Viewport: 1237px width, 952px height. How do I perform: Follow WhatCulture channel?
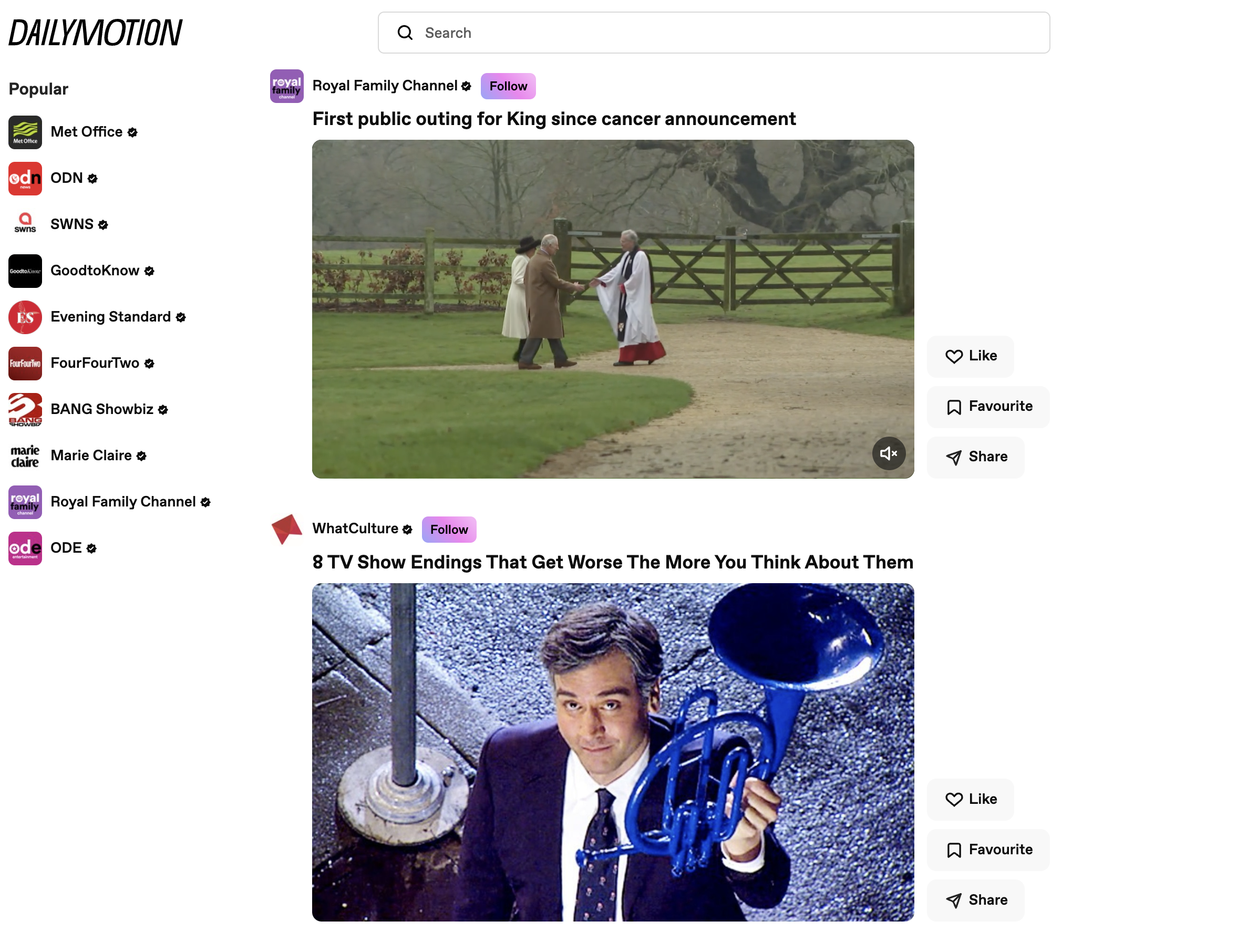click(448, 529)
